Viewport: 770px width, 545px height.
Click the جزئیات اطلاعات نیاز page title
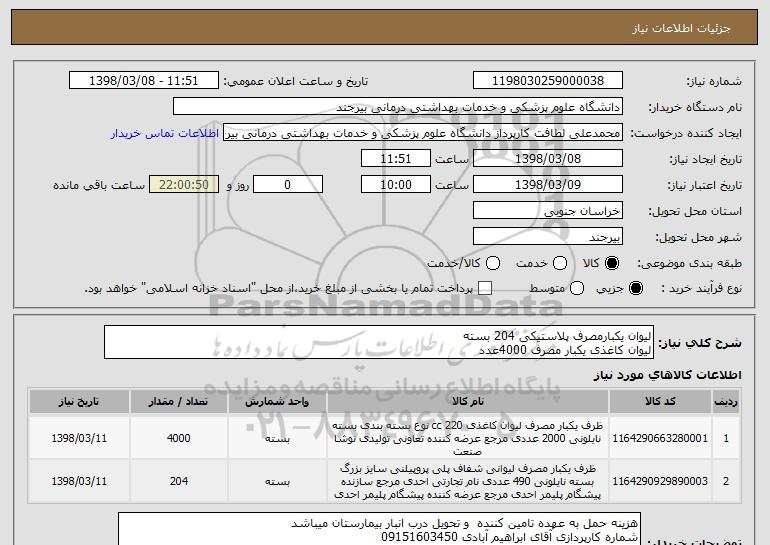tap(681, 28)
